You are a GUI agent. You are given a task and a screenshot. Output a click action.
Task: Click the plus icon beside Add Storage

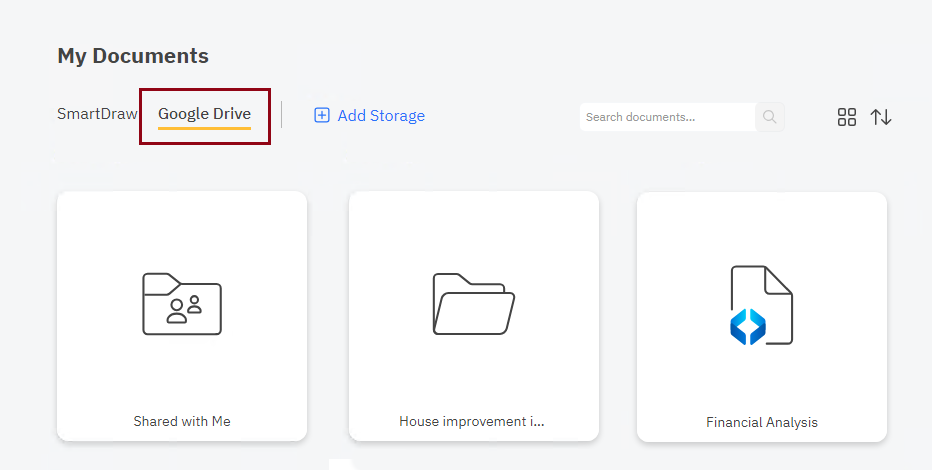[322, 115]
